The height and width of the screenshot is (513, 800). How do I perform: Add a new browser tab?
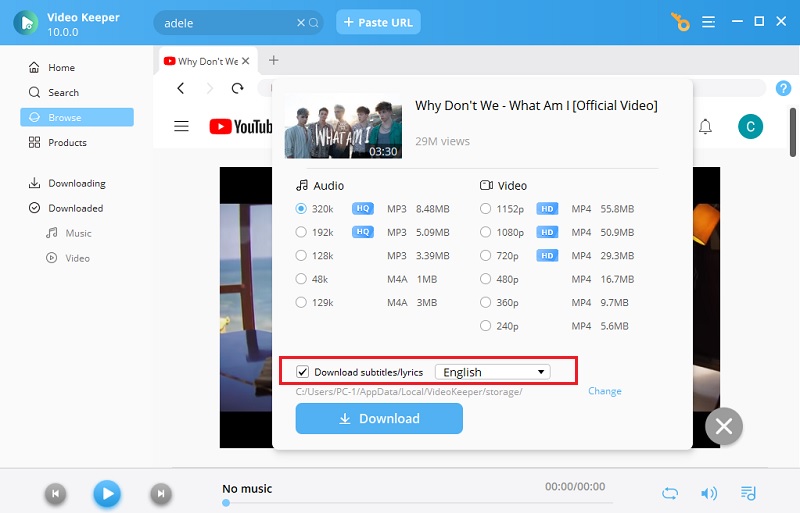pos(273,60)
